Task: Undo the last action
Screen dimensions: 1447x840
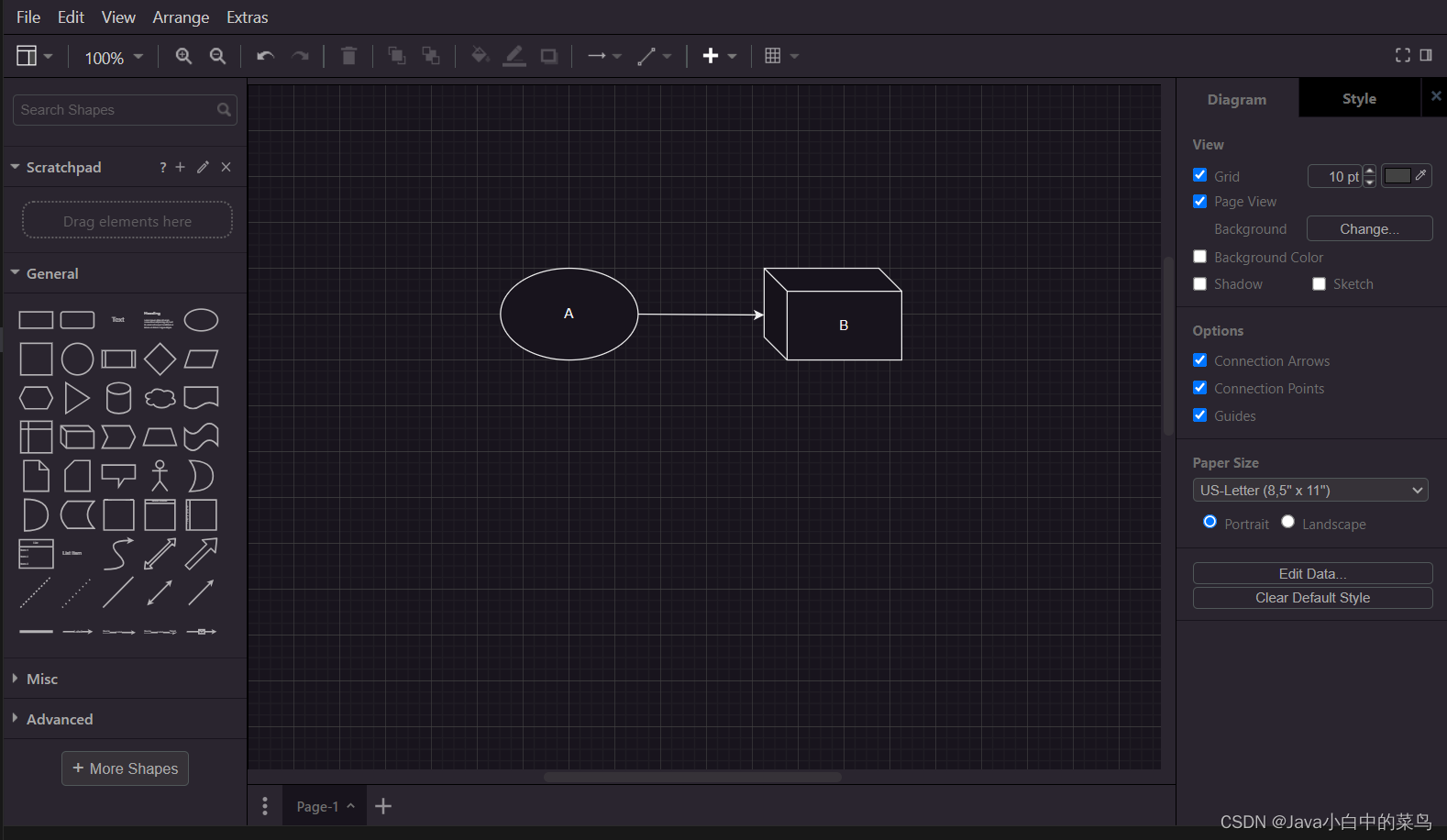Action: click(265, 56)
